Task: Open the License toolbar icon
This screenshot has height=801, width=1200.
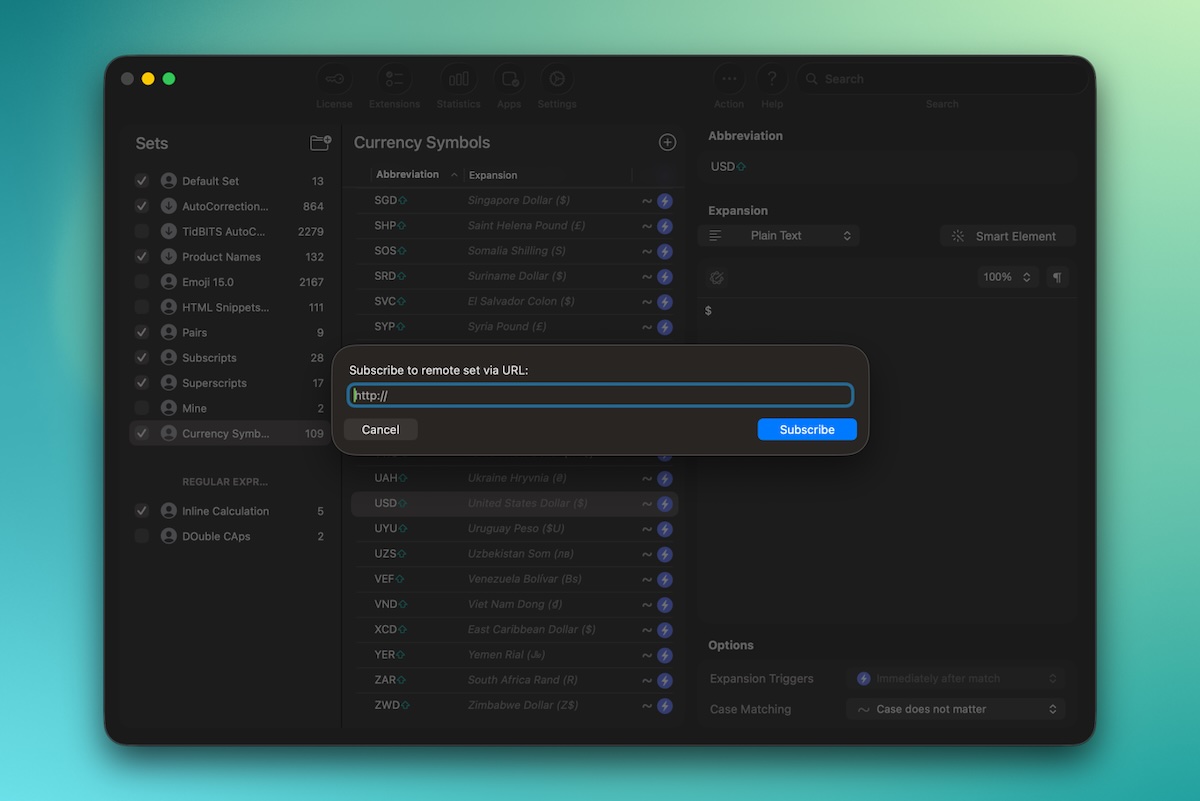Action: [334, 80]
